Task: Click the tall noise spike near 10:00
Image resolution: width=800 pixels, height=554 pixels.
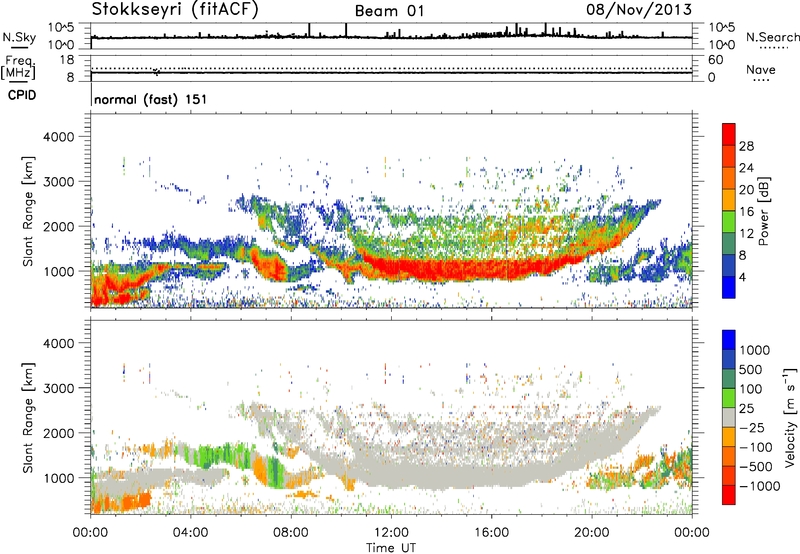Action: click(346, 30)
